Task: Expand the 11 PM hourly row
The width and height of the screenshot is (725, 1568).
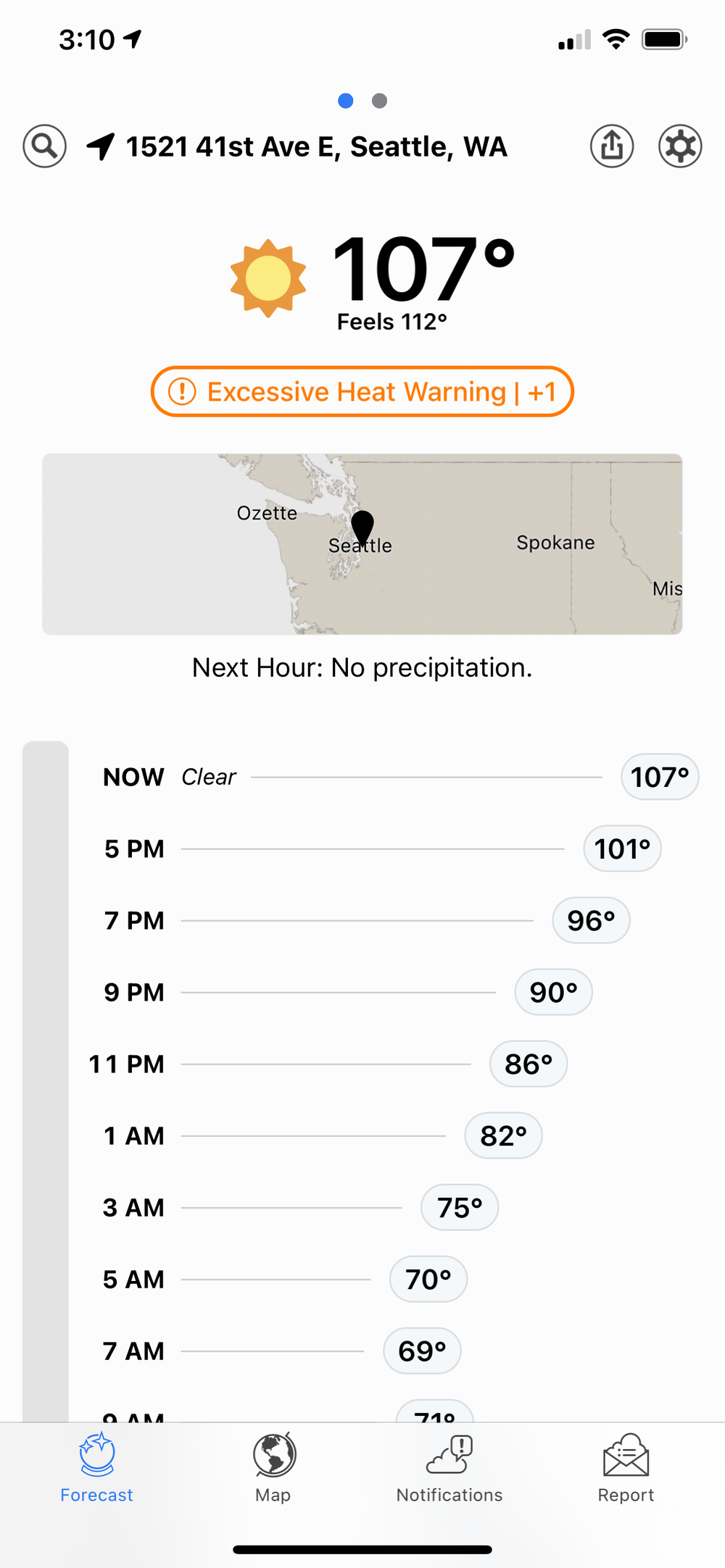Action: click(328, 1064)
